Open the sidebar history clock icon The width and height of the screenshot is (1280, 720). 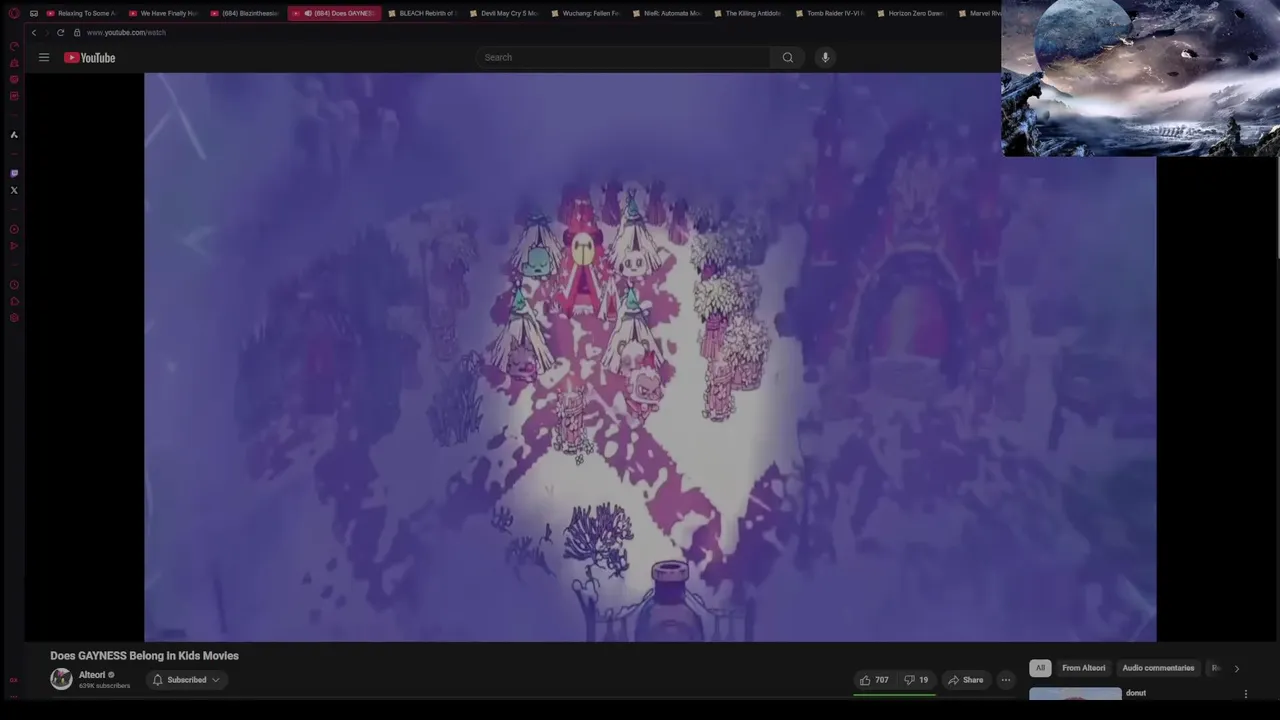click(14, 285)
